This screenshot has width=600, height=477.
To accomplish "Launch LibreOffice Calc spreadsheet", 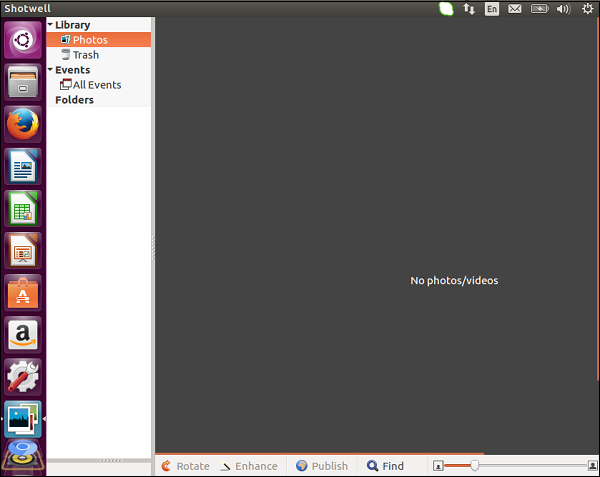I will [x=23, y=208].
